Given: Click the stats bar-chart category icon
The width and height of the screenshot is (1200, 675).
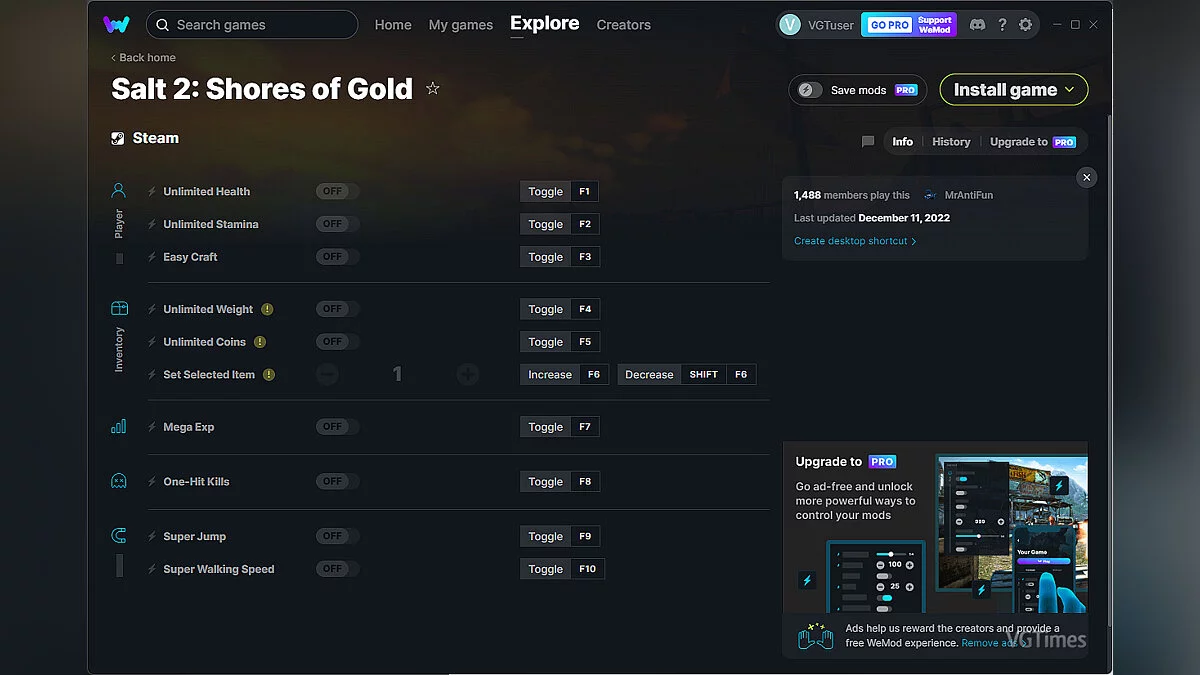Looking at the screenshot, I should [x=118, y=425].
